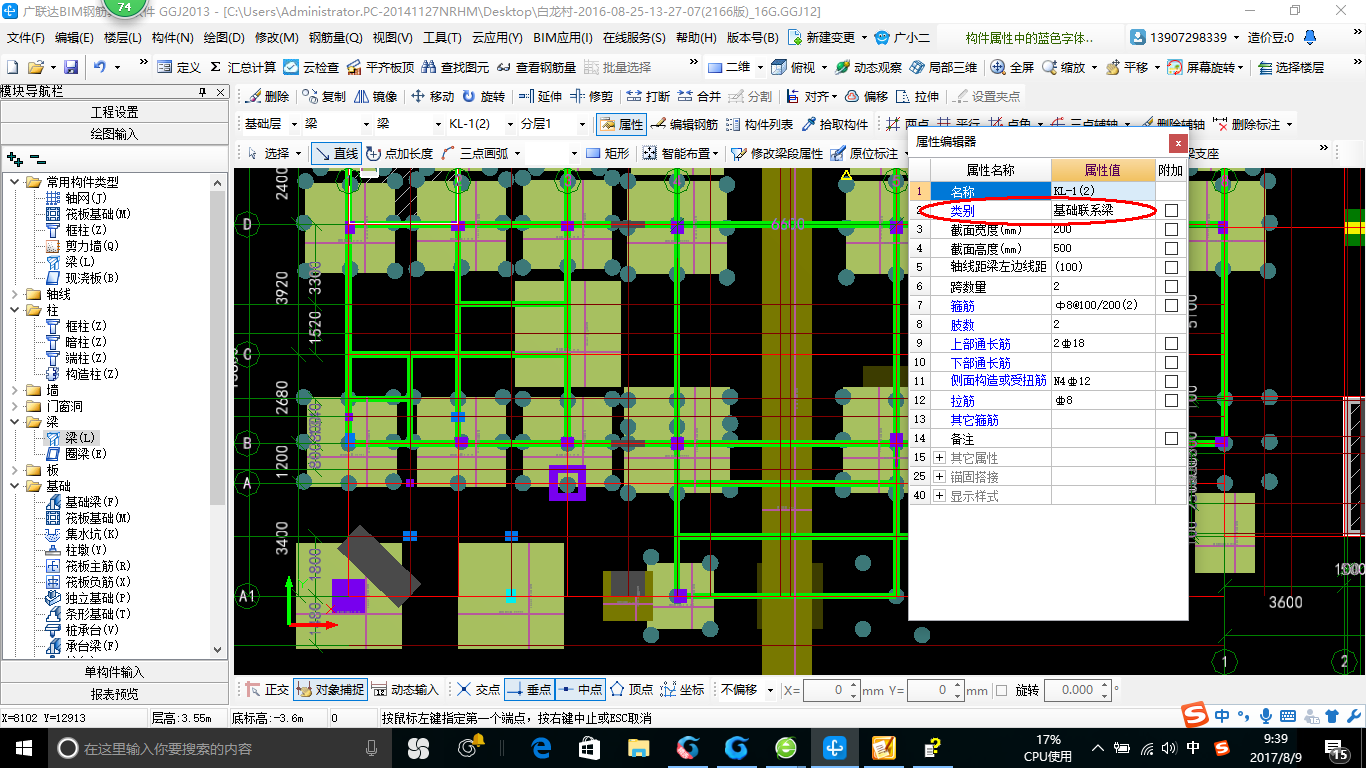This screenshot has width=1366, height=768.
Task: Toggle 对象捕捉 object snap
Action: 331,690
